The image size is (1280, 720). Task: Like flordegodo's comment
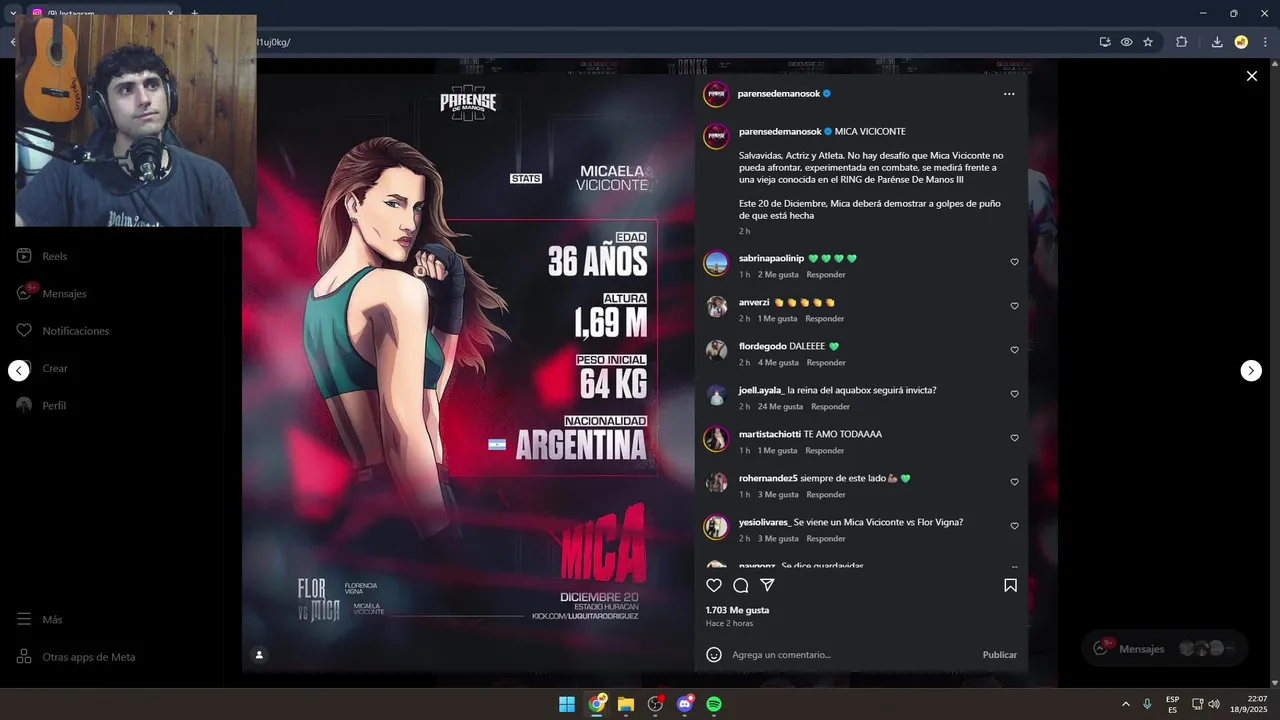pos(1014,350)
